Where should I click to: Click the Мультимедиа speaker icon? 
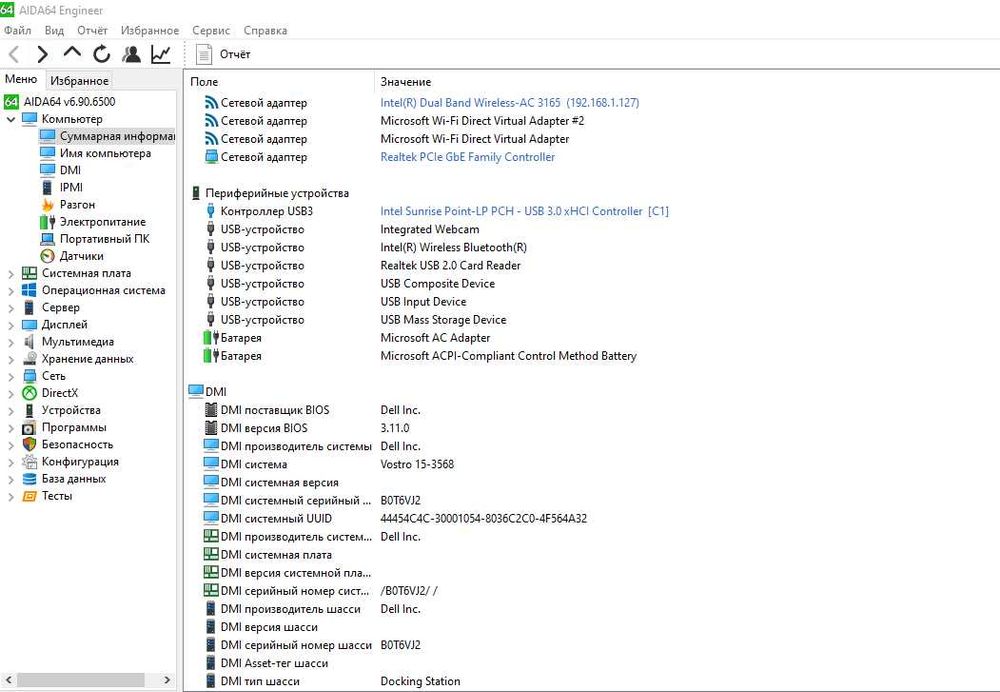29,342
